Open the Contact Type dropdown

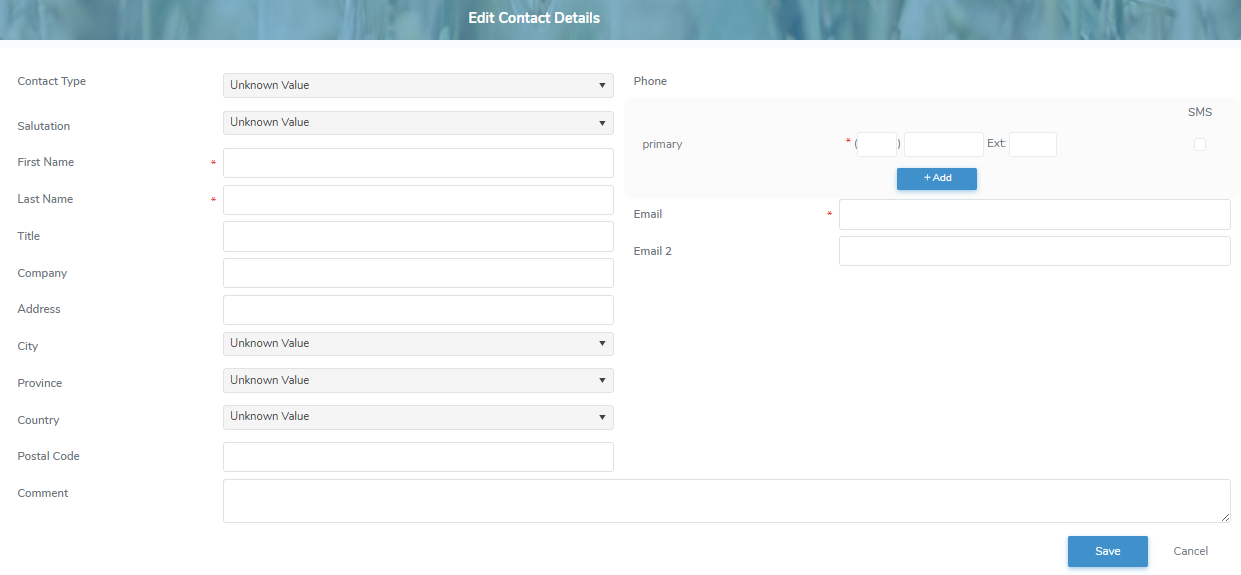point(418,85)
